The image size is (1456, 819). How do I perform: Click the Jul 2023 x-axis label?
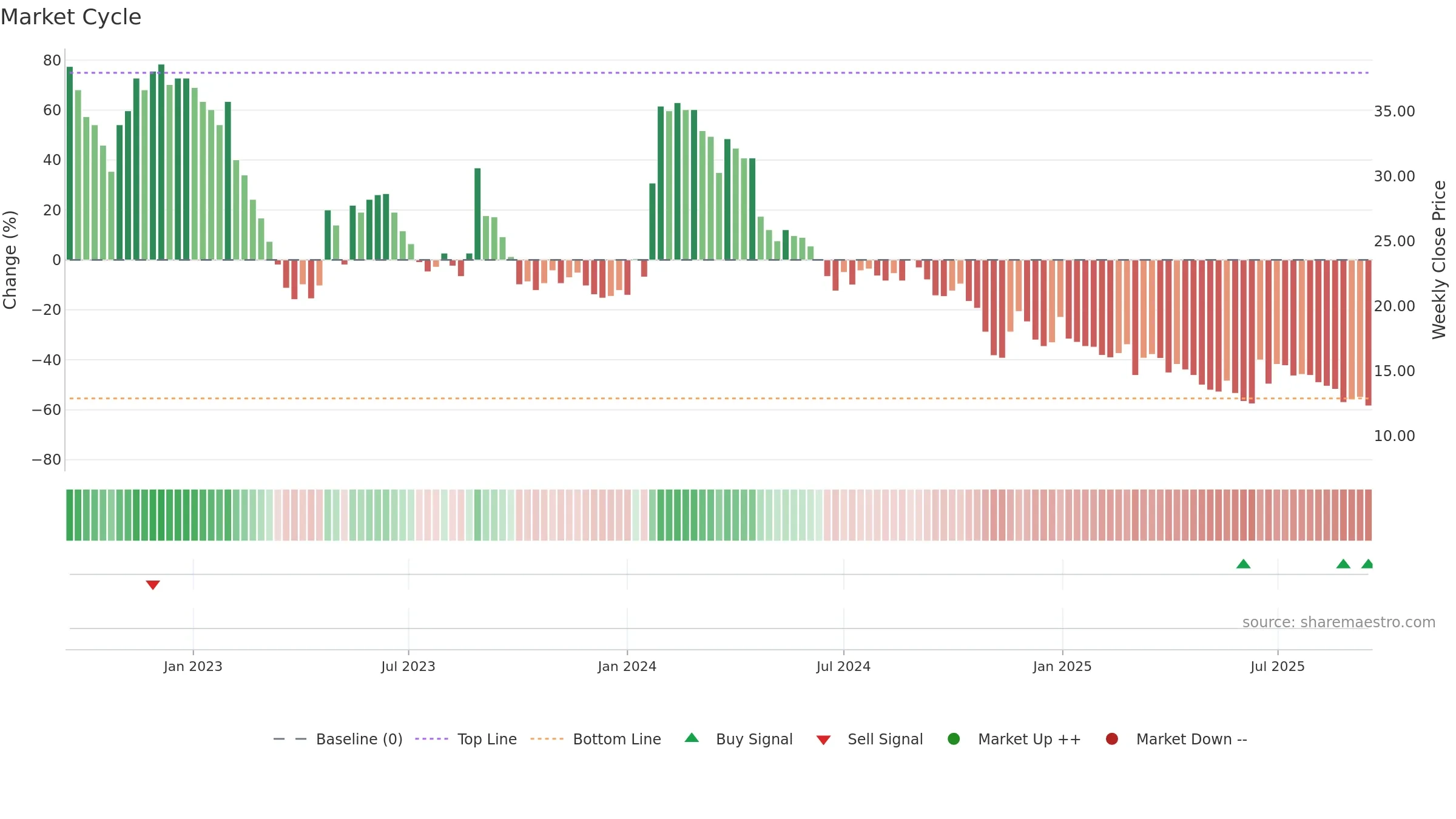click(x=408, y=666)
